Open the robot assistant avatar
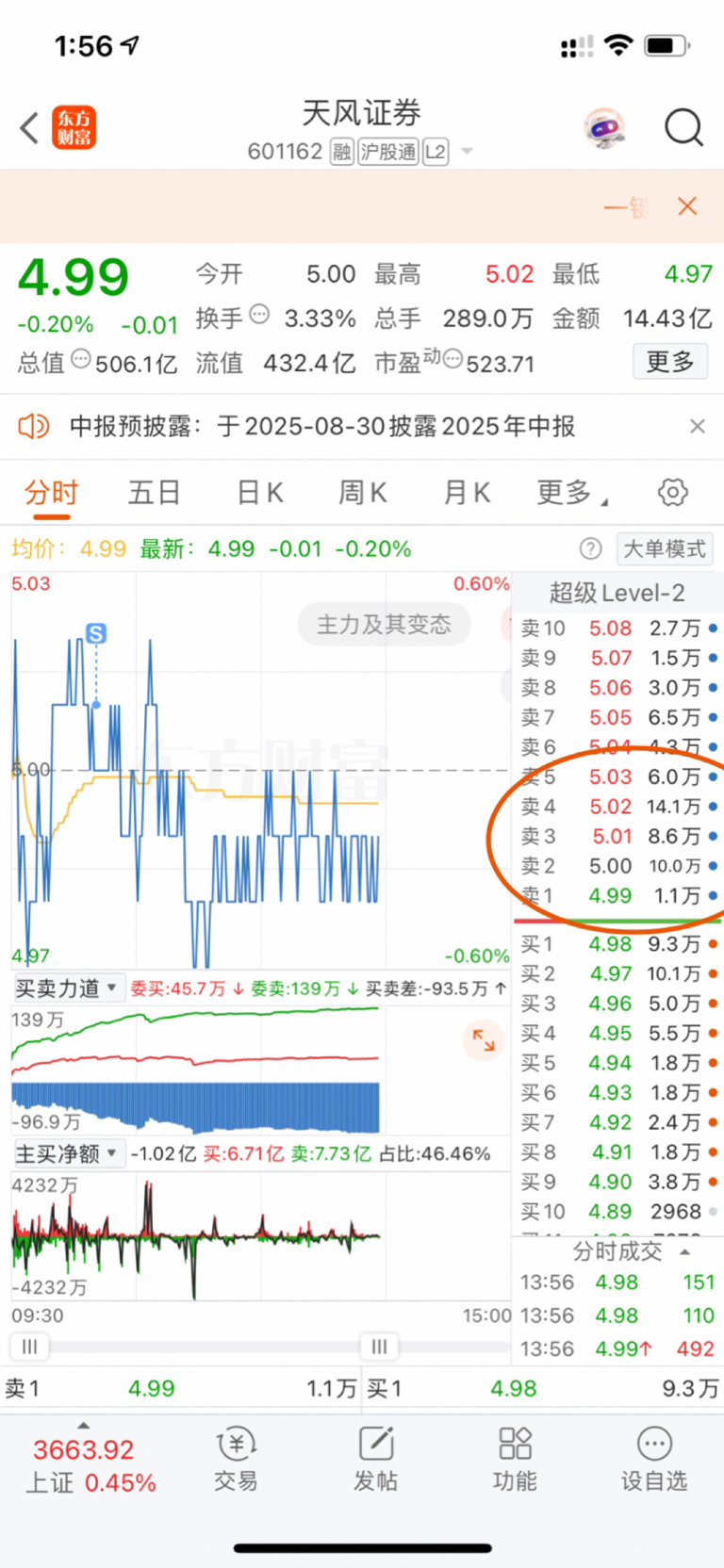Image resolution: width=724 pixels, height=1568 pixels. coord(604,127)
